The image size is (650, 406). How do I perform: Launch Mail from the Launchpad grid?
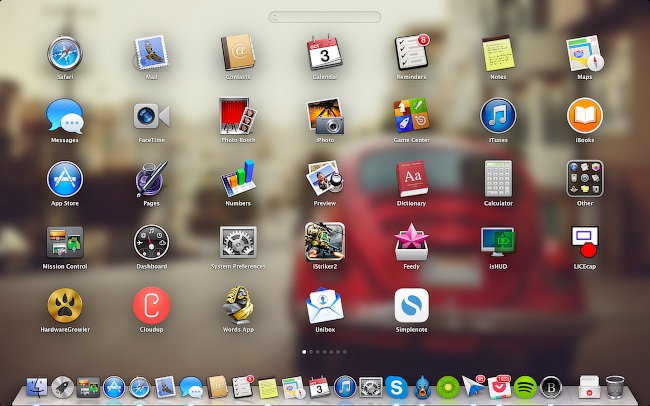click(151, 53)
